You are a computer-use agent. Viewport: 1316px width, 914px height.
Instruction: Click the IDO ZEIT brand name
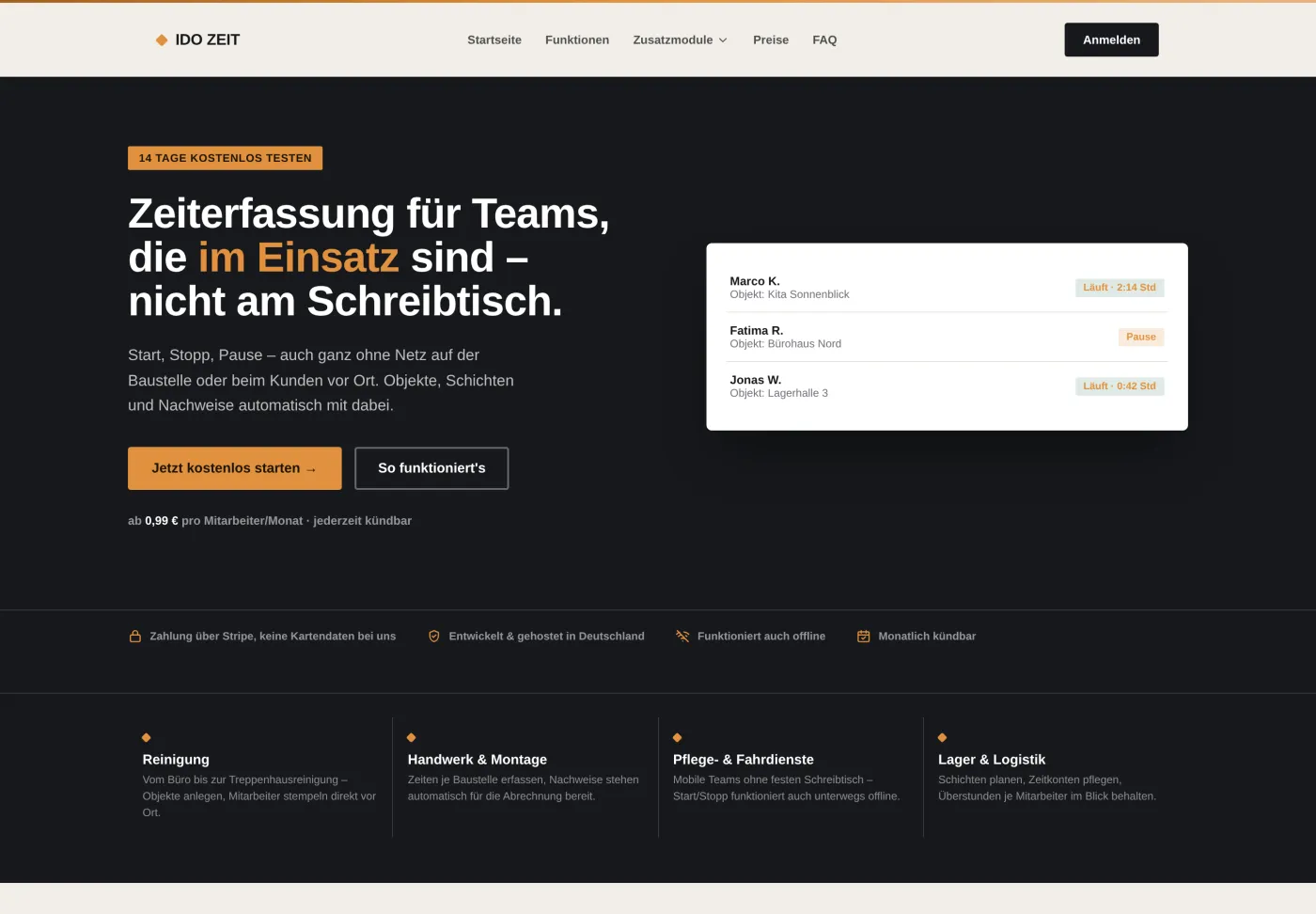click(x=208, y=39)
